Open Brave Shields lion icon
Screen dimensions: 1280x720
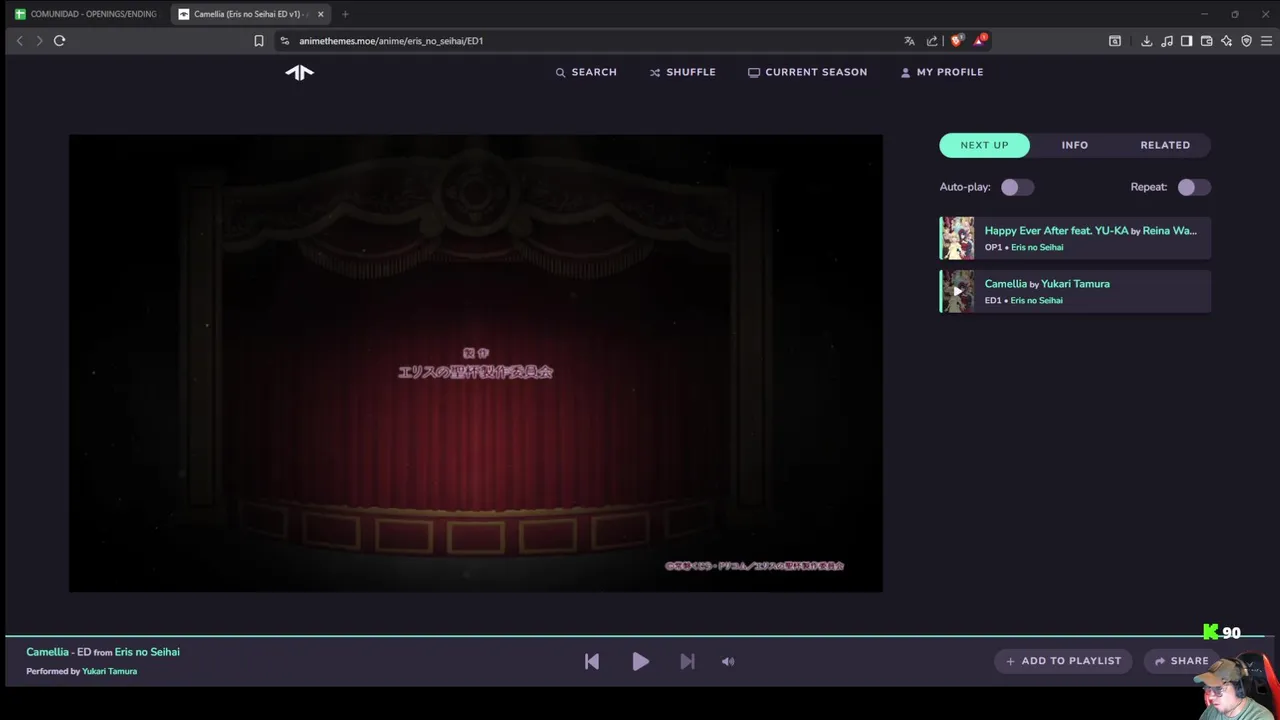click(956, 41)
